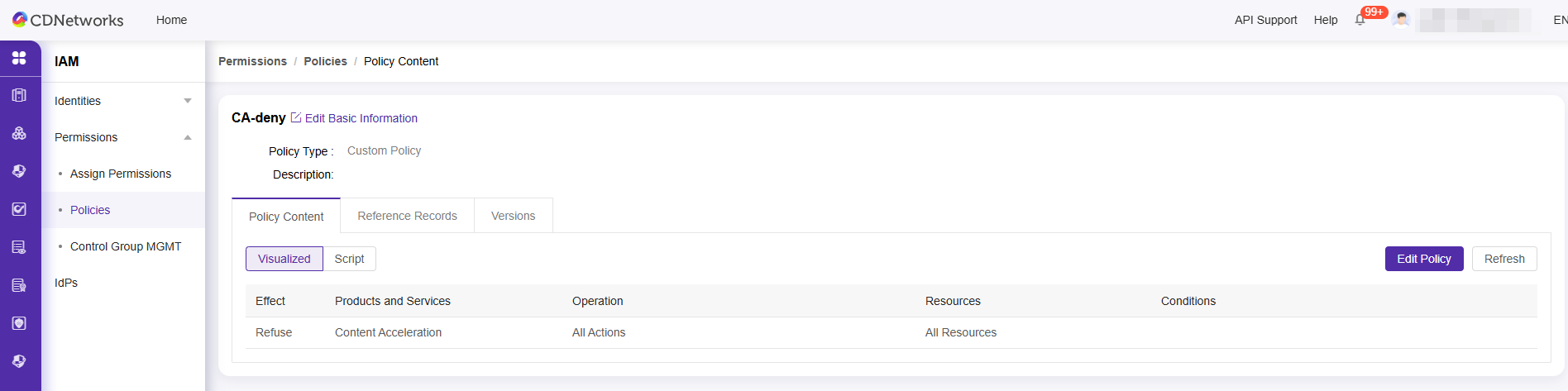Select the Script view toggle

(x=349, y=259)
